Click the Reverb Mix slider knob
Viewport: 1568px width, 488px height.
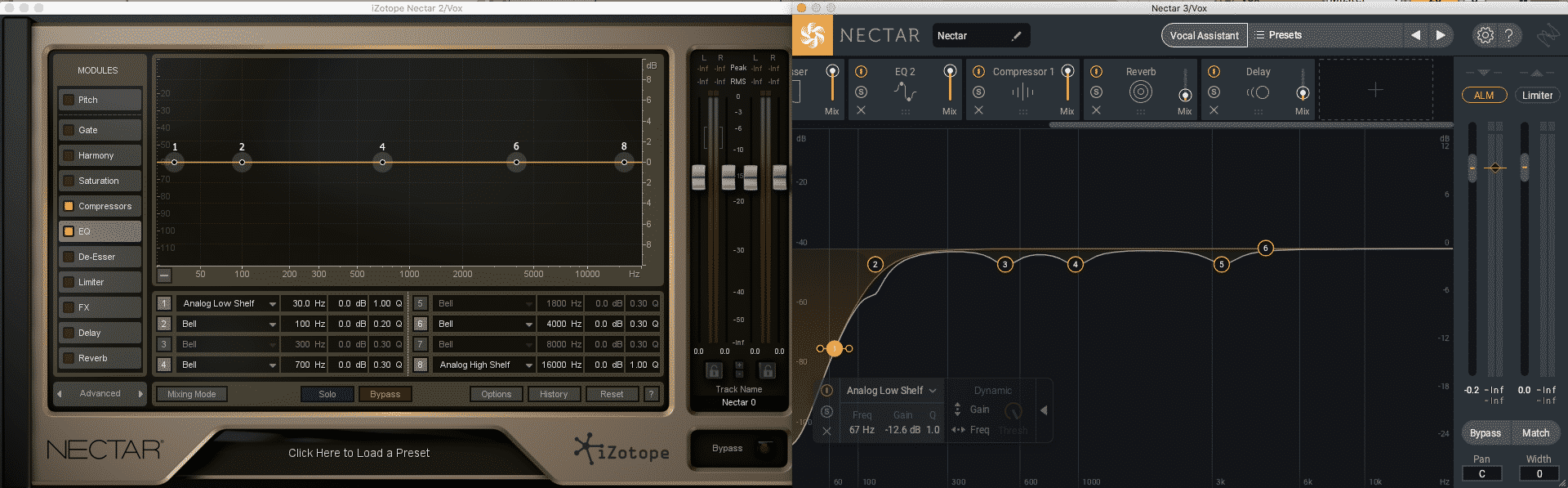[x=1185, y=95]
